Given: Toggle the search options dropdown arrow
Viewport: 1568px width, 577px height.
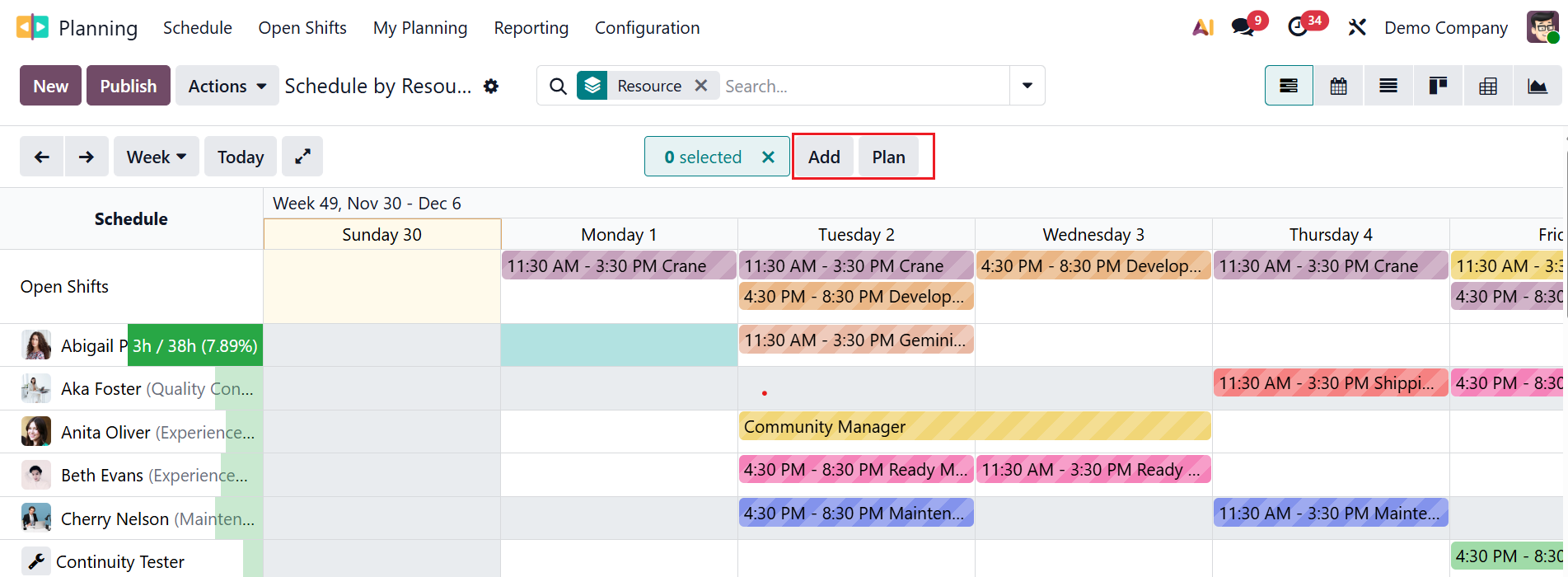Looking at the screenshot, I should (x=1027, y=86).
